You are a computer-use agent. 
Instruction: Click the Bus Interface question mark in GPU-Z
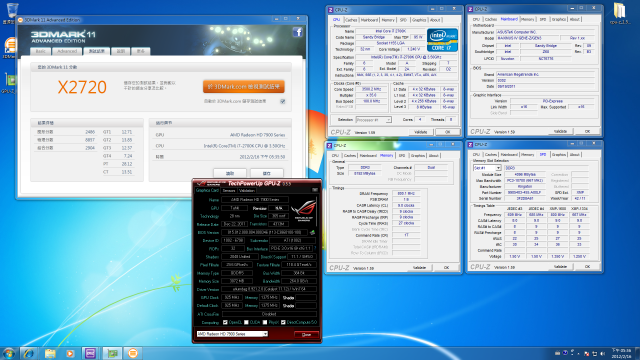tap(315, 248)
